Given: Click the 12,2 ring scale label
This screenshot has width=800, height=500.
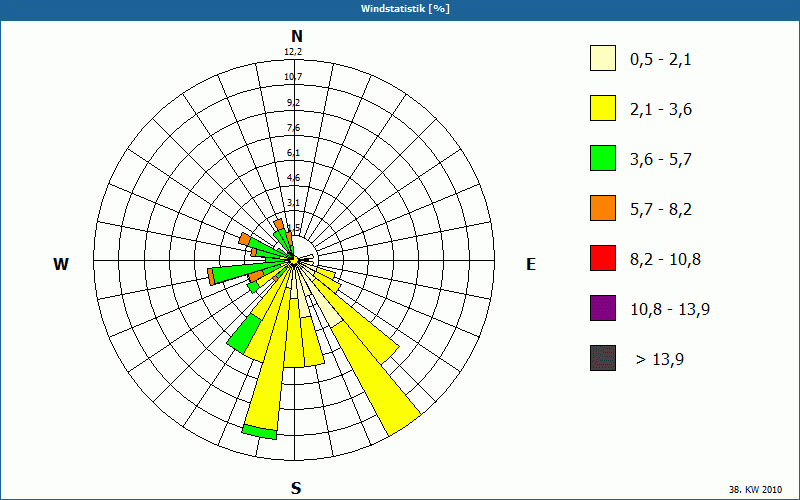Looking at the screenshot, I should coord(293,52).
